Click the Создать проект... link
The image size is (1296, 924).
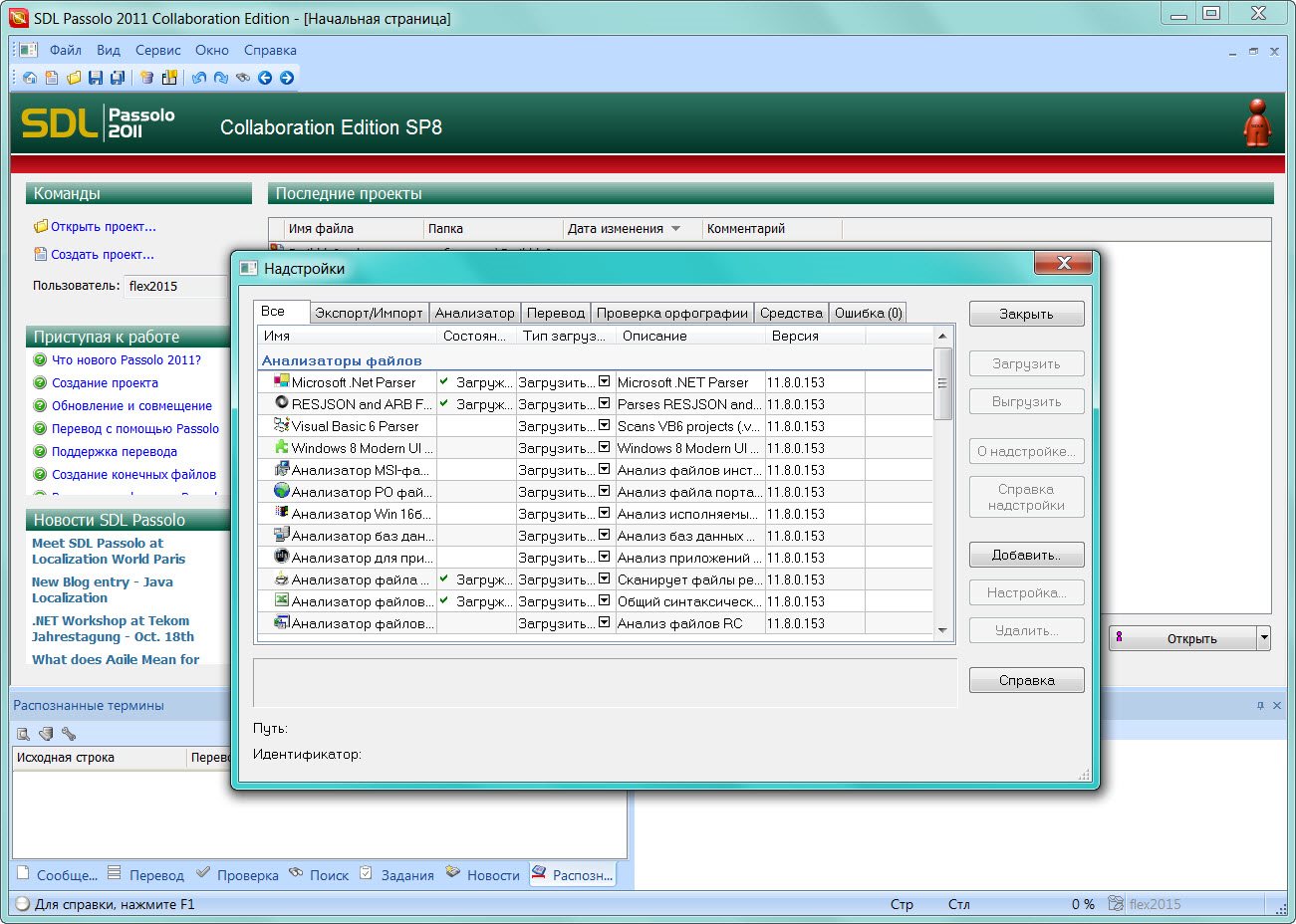(103, 254)
